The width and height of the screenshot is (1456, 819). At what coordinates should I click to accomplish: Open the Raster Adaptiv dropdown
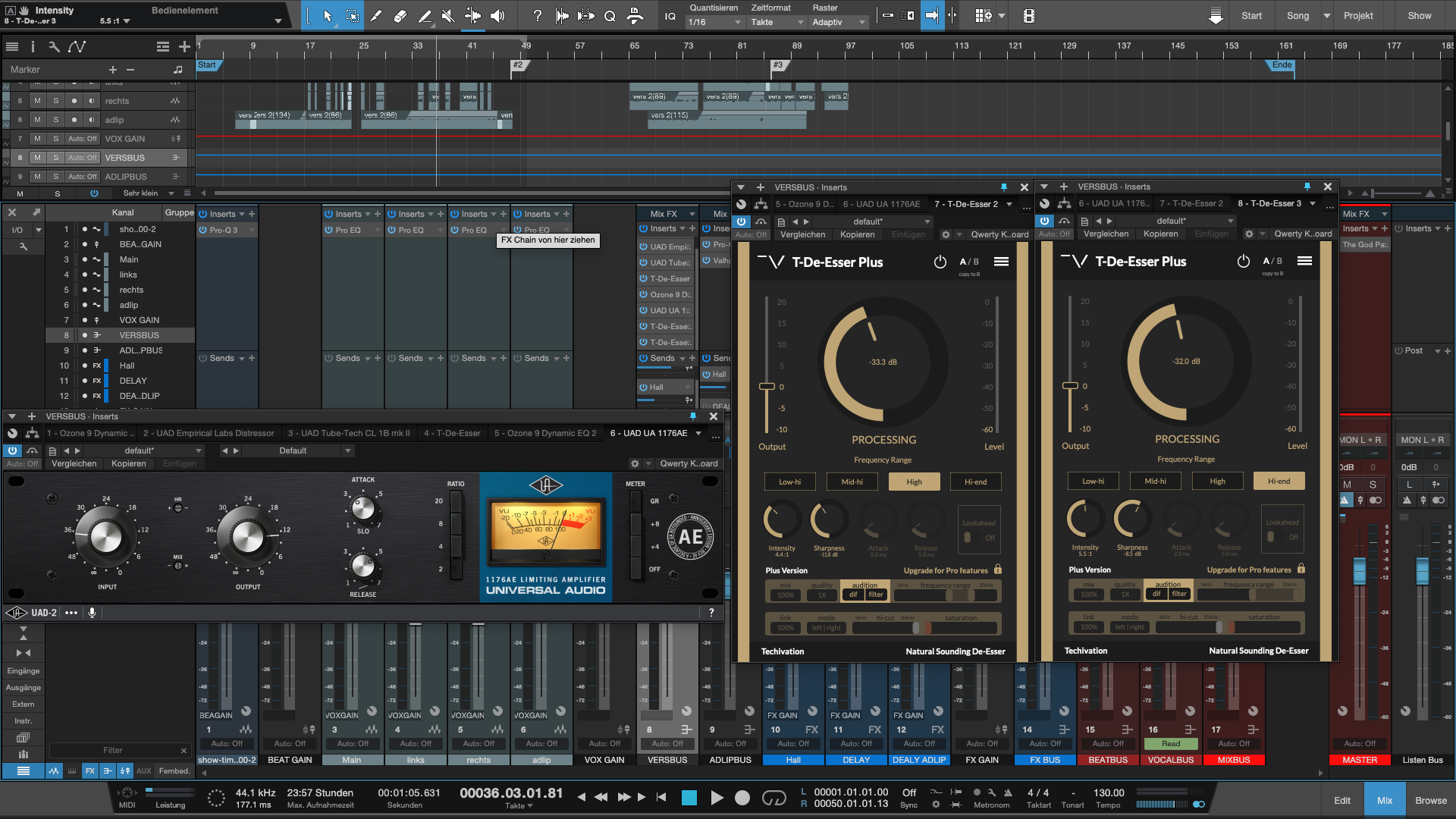839,23
